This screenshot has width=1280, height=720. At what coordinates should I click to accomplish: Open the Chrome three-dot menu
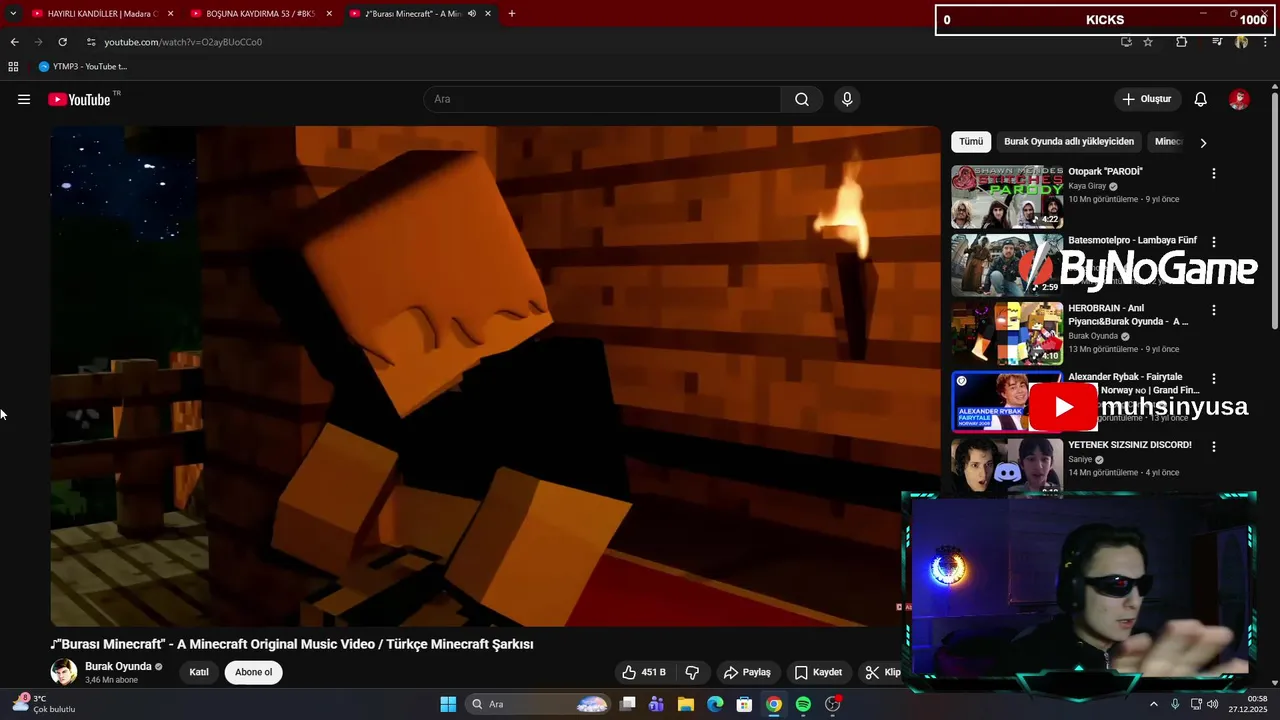click(1265, 42)
